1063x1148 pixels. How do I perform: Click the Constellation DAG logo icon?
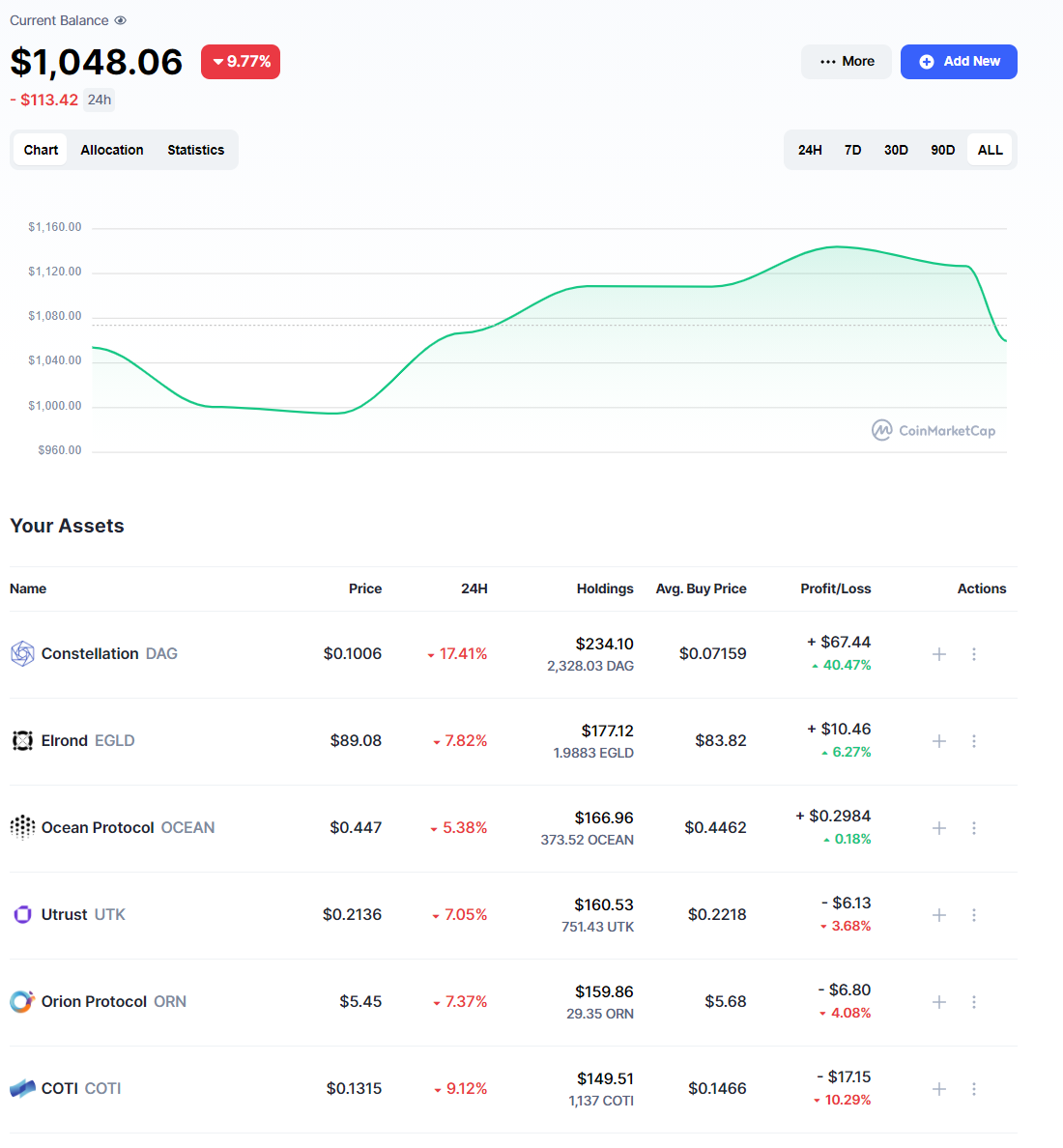pos(22,653)
